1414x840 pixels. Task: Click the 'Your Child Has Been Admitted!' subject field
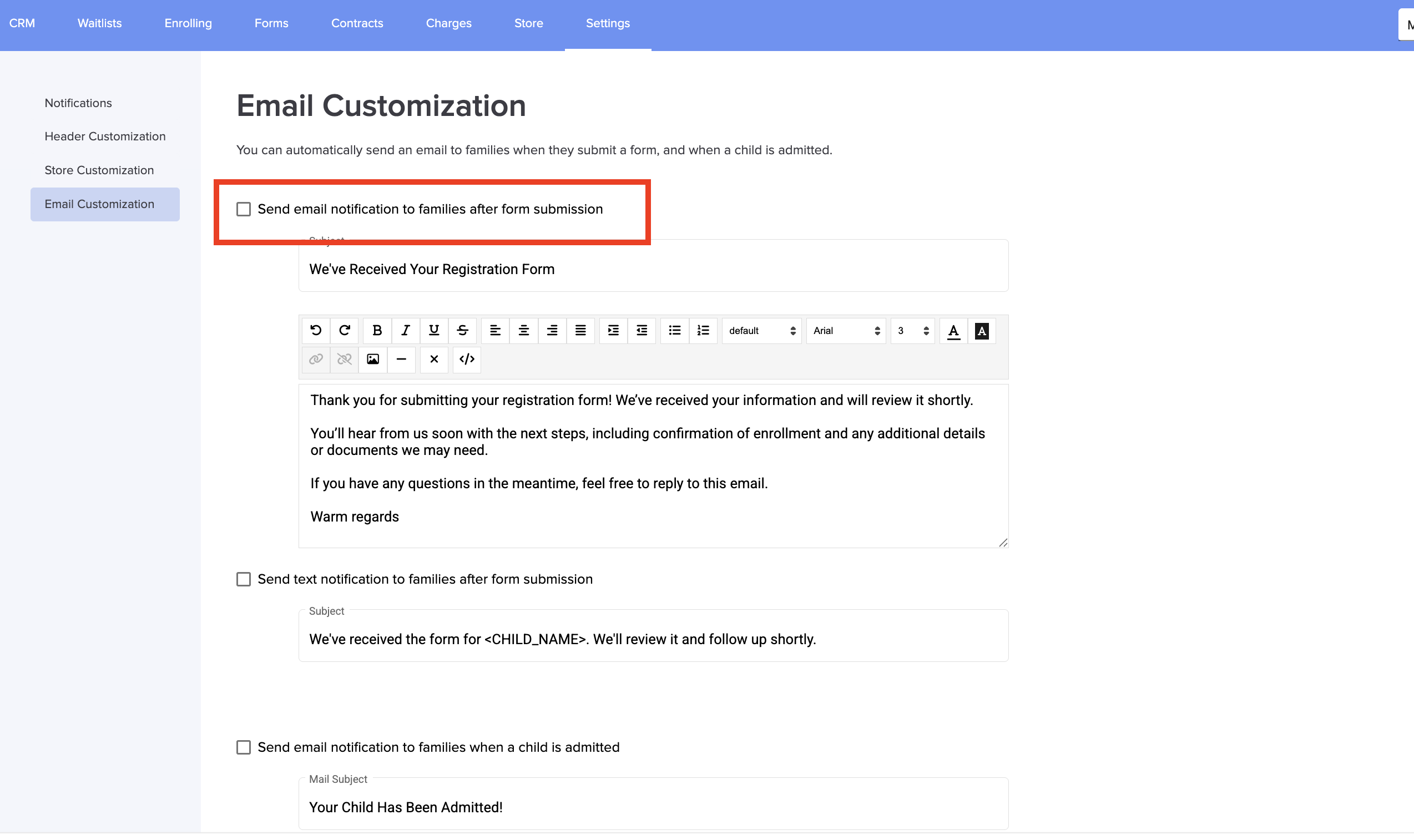[653, 808]
